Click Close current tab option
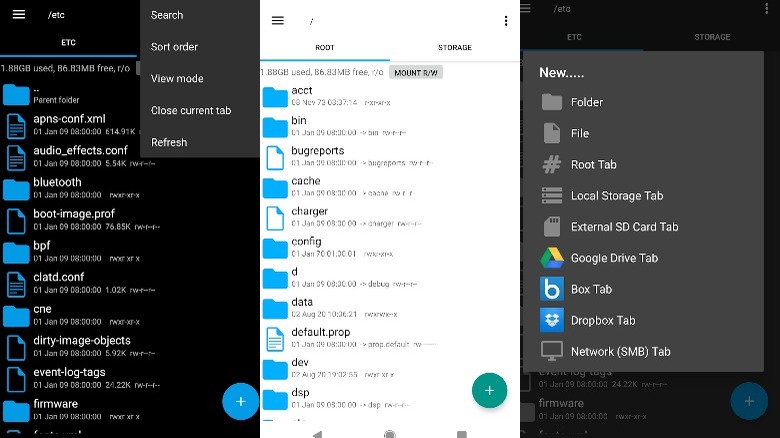This screenshot has height=438, width=780. point(191,110)
